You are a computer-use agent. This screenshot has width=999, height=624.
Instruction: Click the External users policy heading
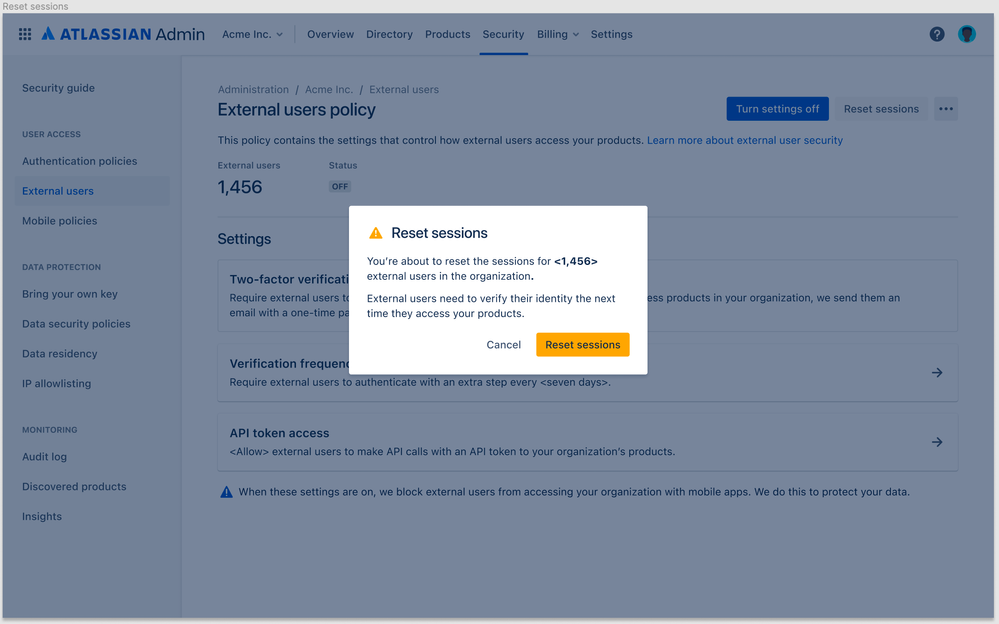click(x=296, y=110)
